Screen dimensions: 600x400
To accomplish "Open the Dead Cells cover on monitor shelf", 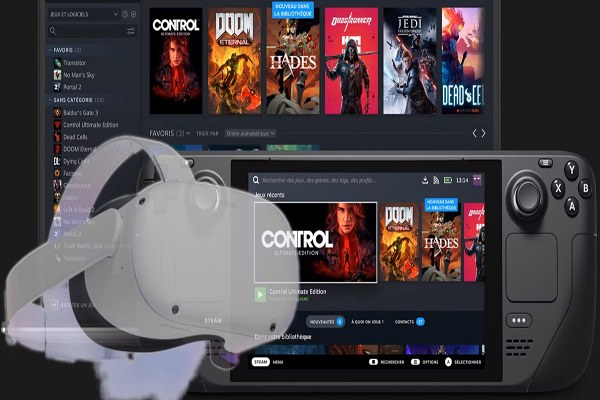I will coord(463,61).
